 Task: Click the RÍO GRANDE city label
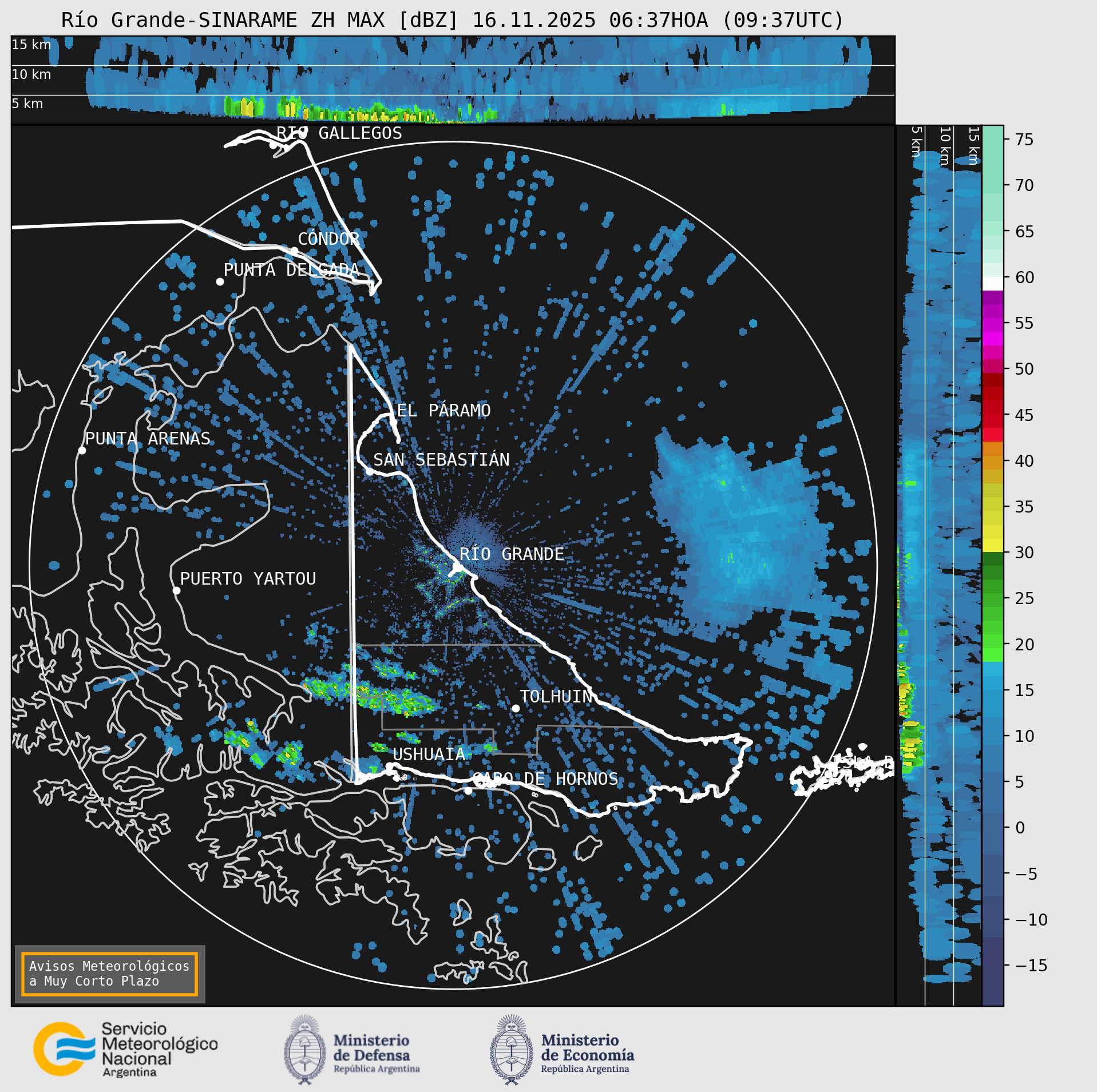point(512,554)
